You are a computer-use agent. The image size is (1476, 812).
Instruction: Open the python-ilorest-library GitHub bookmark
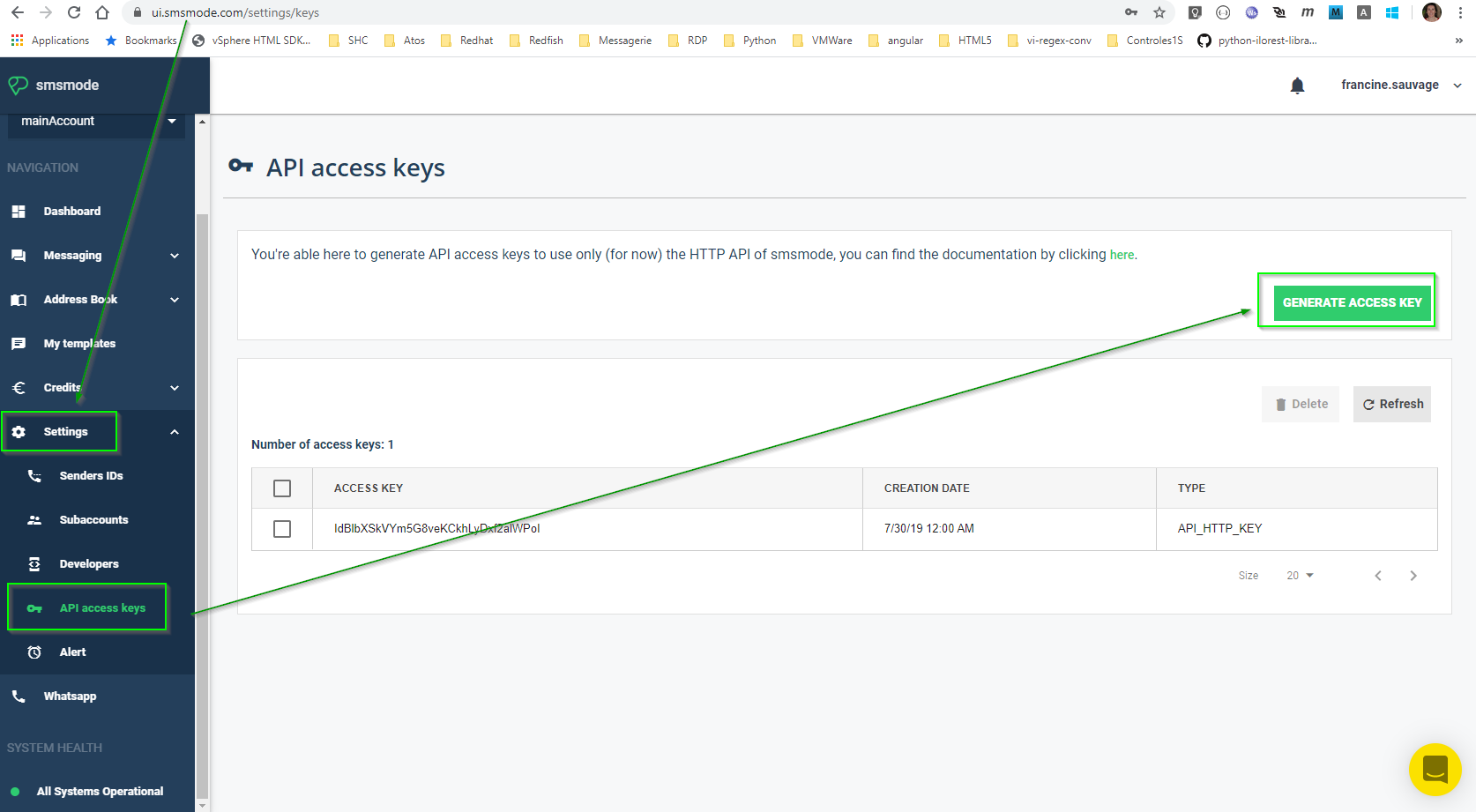(x=1256, y=41)
